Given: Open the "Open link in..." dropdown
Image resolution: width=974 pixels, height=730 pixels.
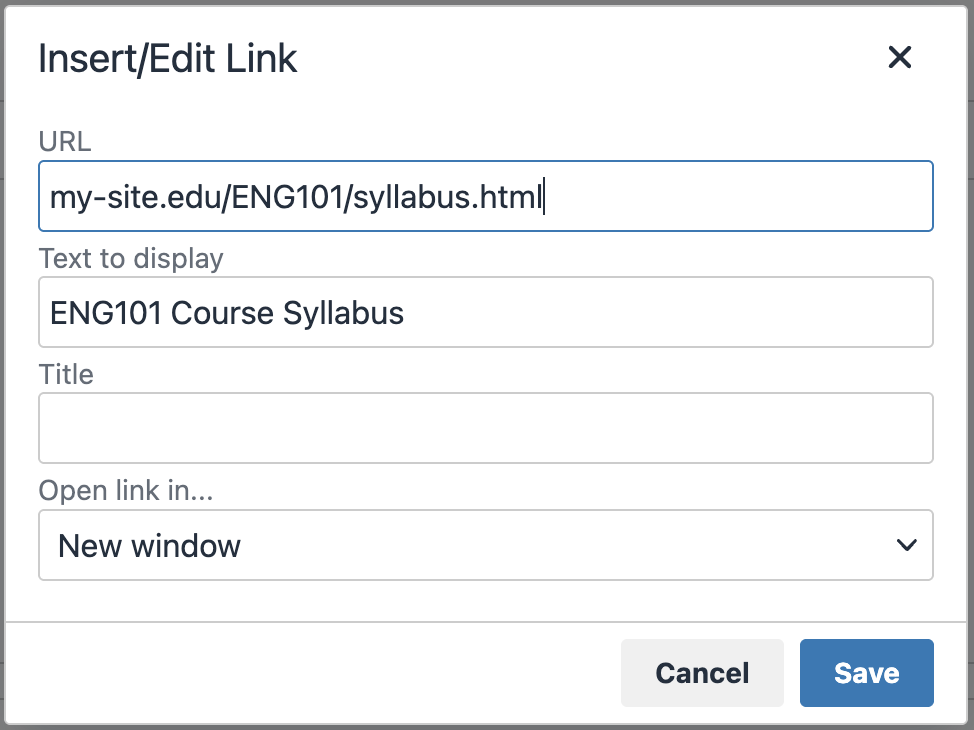Looking at the screenshot, I should pos(485,545).
